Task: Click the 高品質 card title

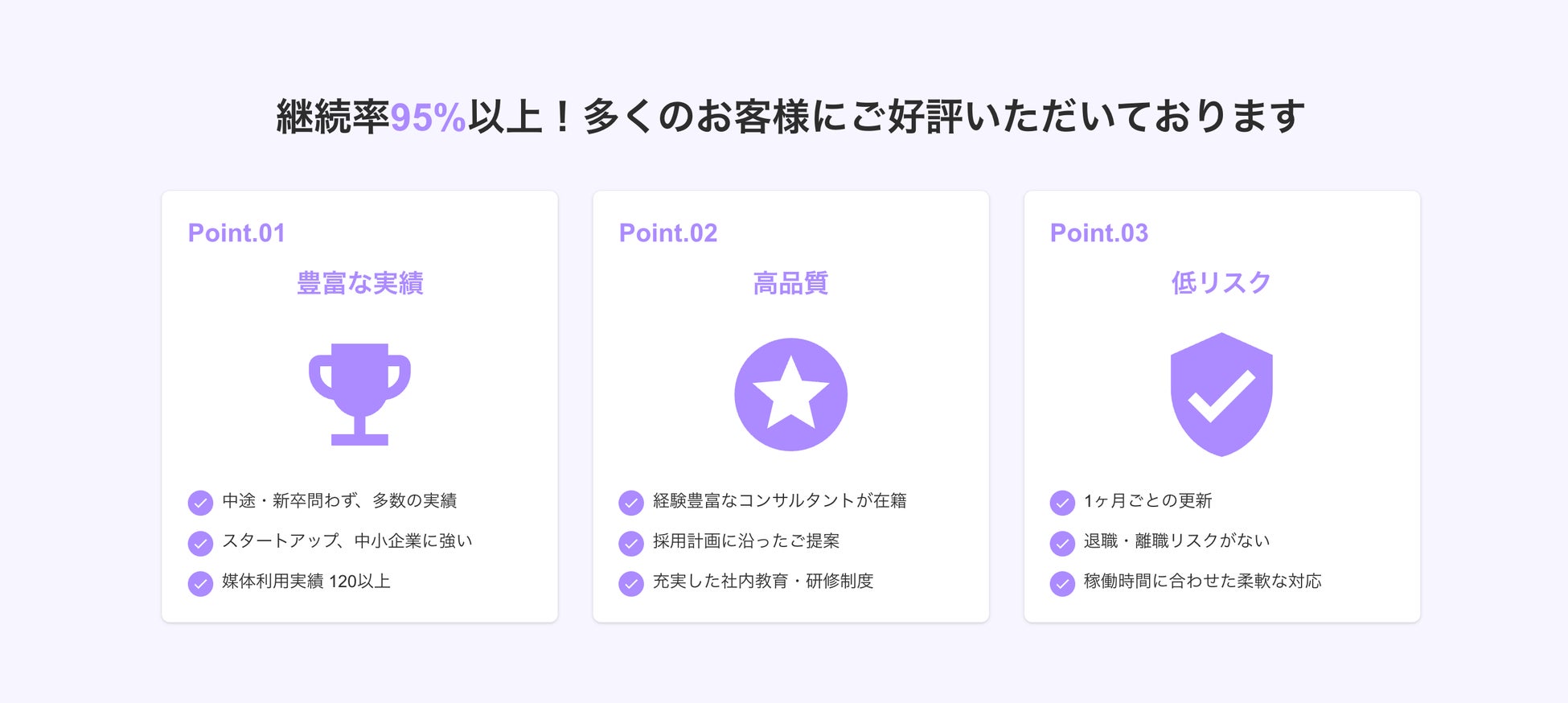Action: pos(790,283)
